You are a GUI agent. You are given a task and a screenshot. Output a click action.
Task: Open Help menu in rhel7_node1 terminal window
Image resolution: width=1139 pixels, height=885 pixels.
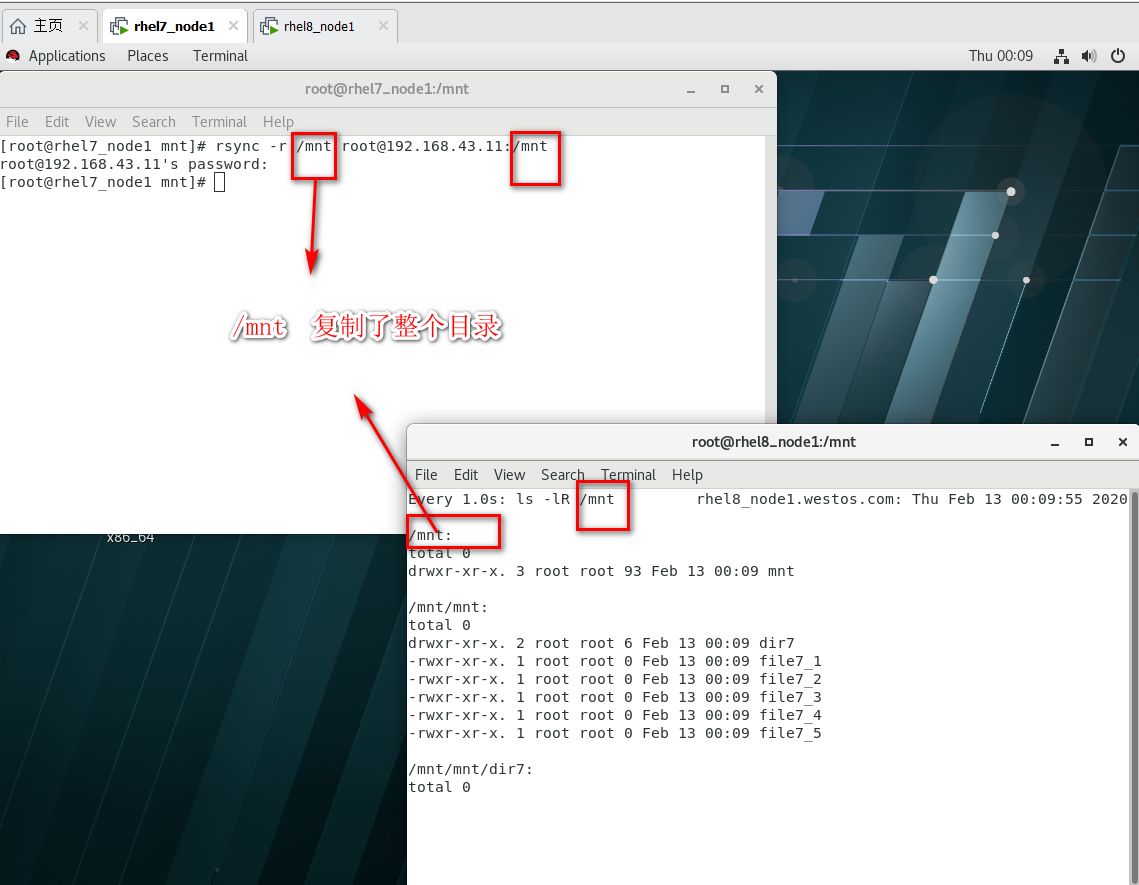point(278,121)
